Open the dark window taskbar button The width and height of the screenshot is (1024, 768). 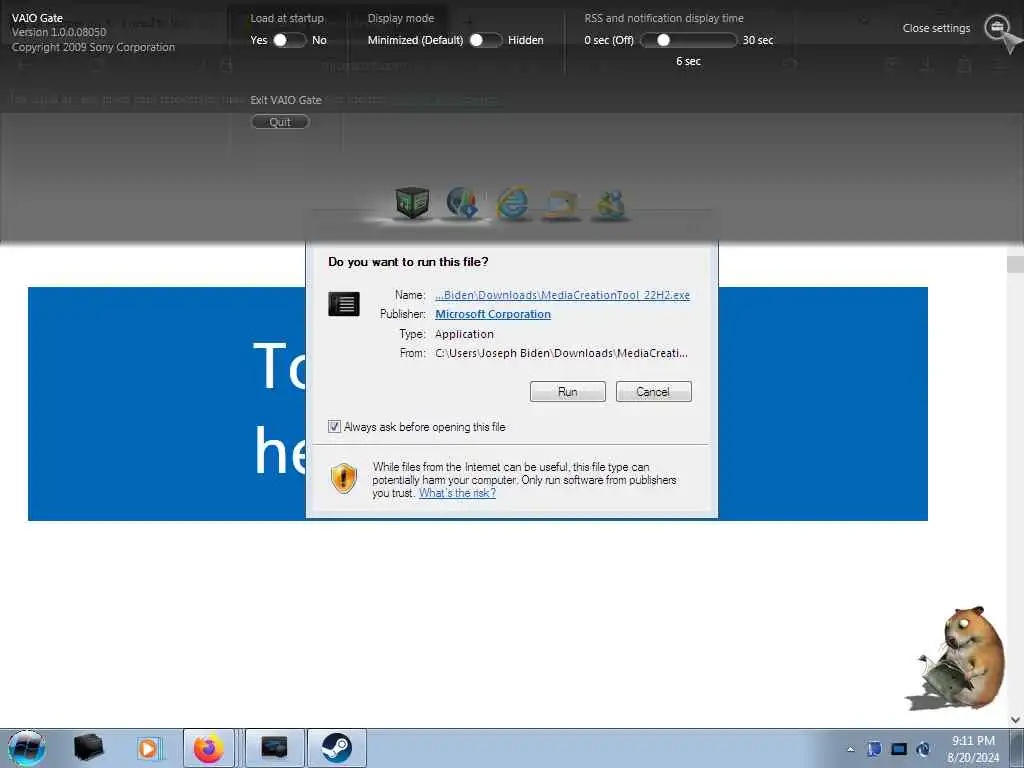coord(274,748)
